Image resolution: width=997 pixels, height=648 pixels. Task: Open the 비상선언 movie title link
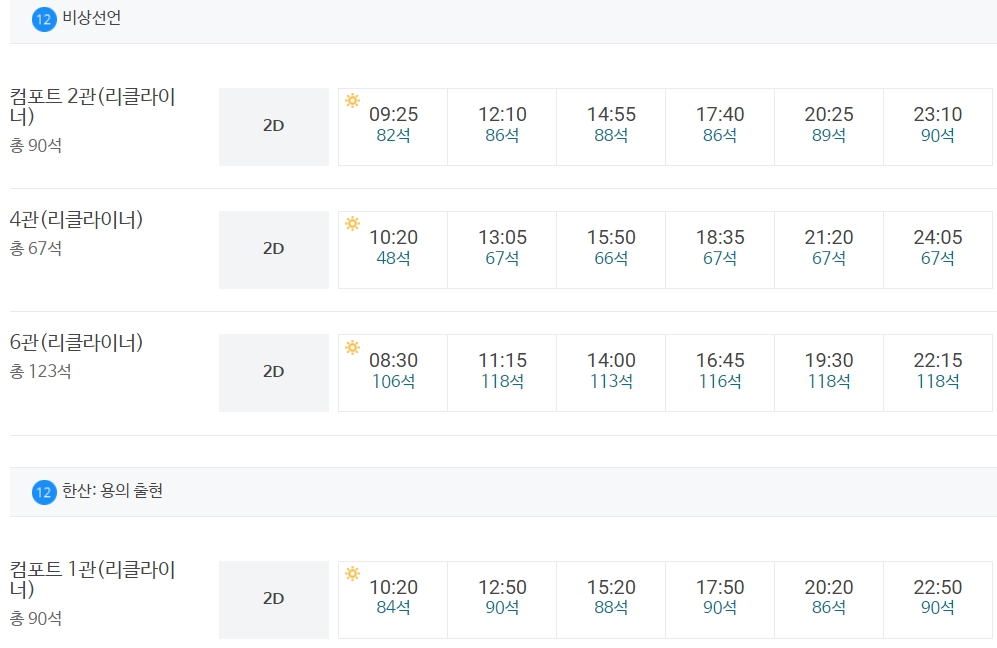(92, 18)
